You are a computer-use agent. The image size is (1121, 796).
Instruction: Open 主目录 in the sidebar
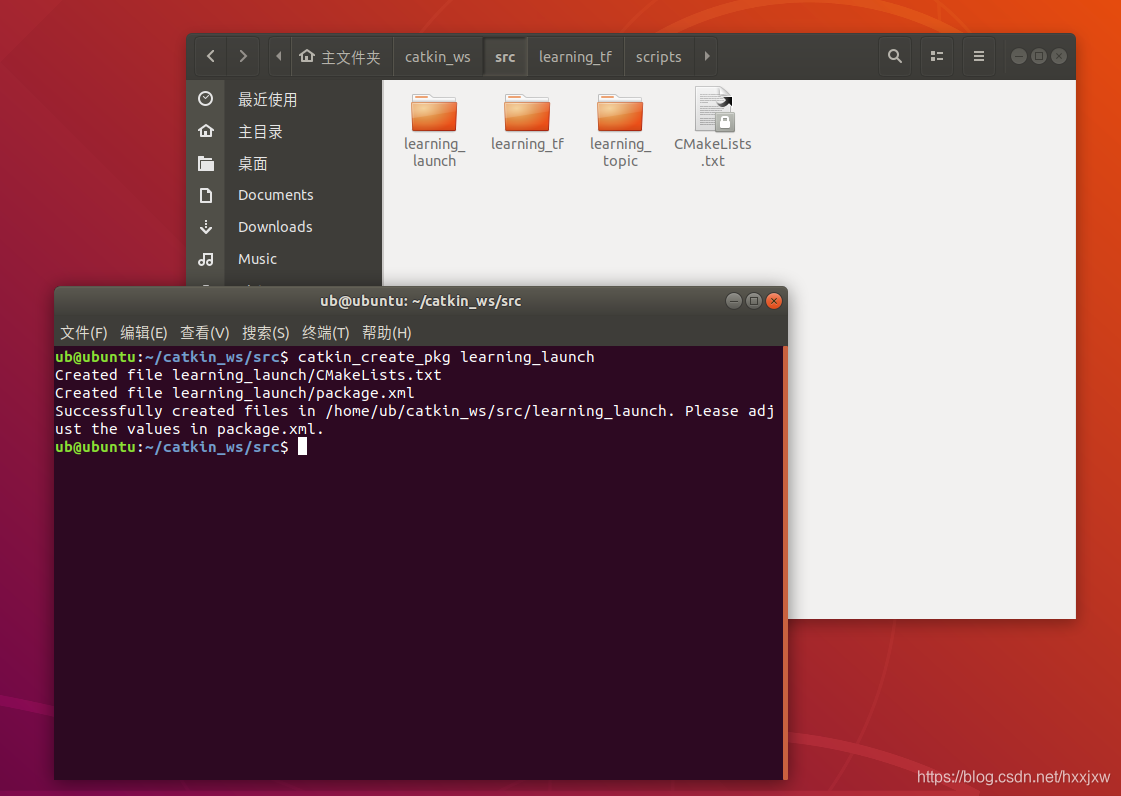(x=260, y=132)
